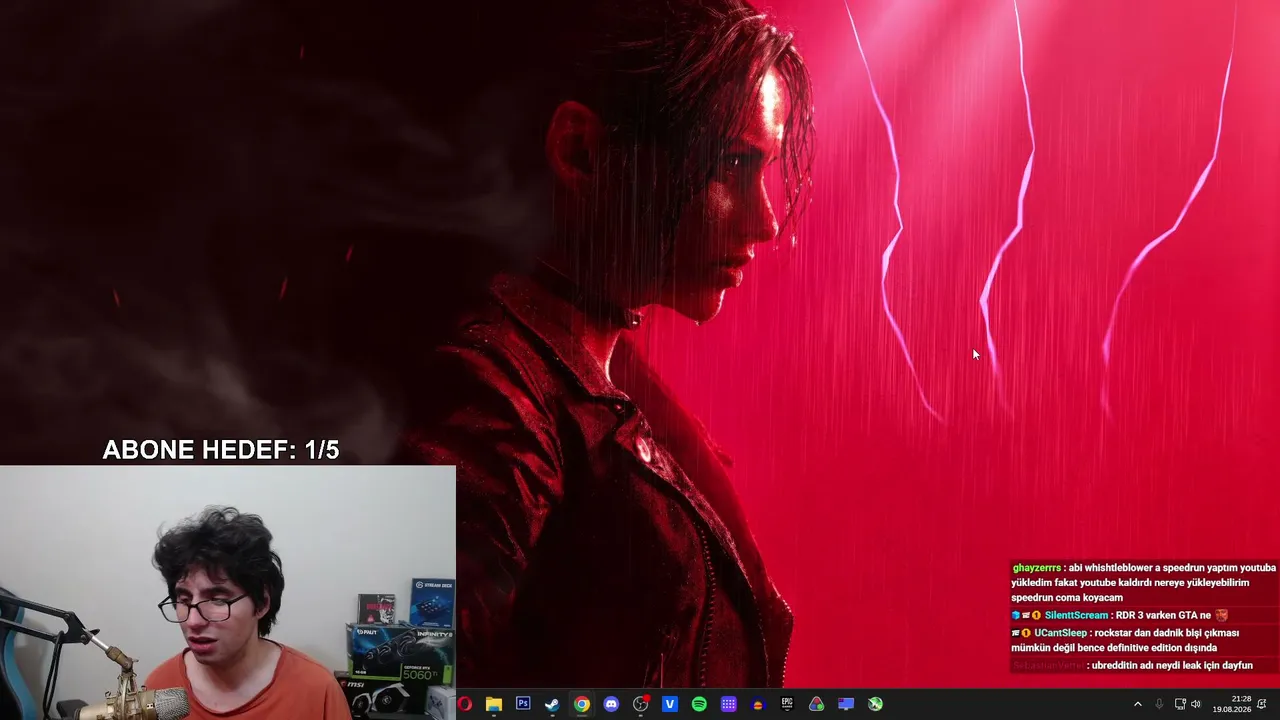Viewport: 1280px width, 720px height.
Task: Open the notification center bell icon
Action: [x=1262, y=704]
